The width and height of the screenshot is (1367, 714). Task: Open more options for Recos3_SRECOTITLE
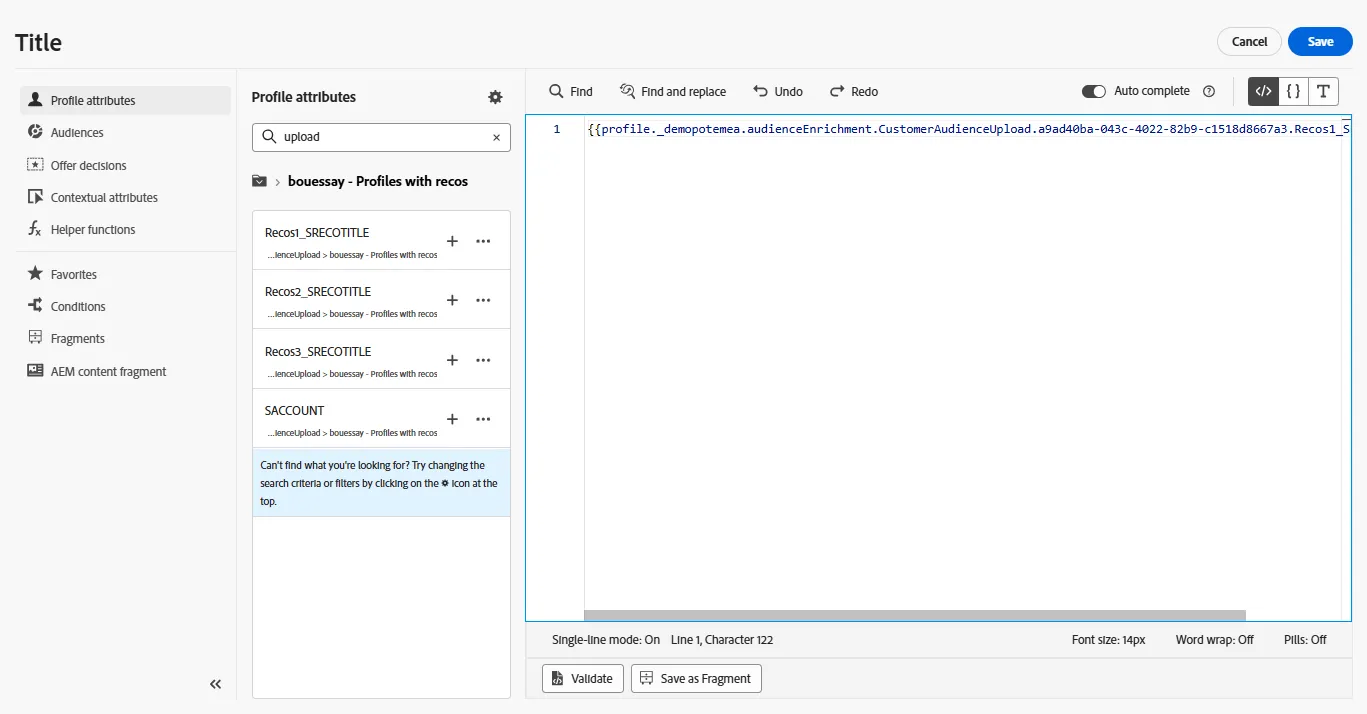coord(483,360)
